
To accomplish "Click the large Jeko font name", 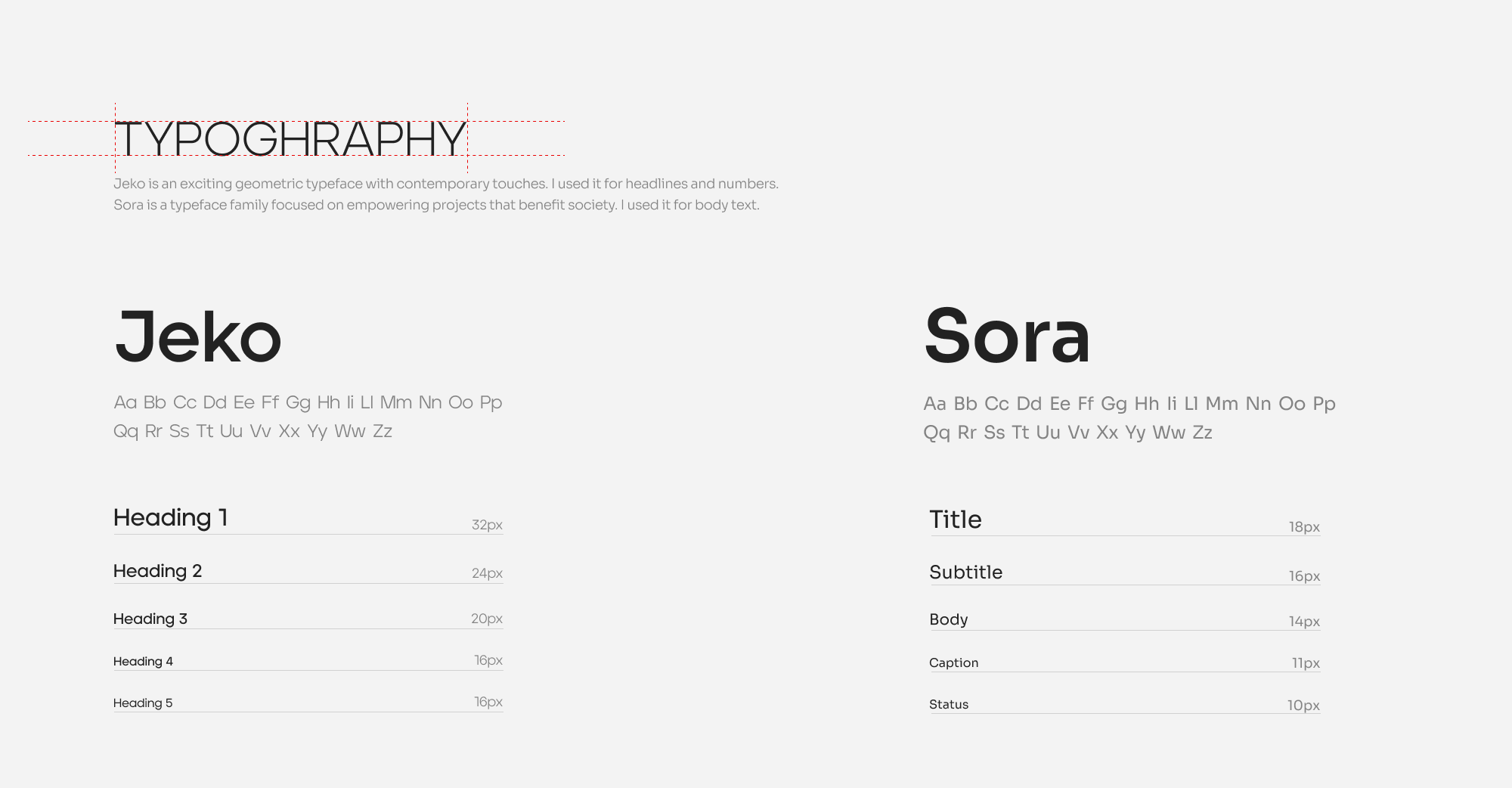I will [x=198, y=337].
